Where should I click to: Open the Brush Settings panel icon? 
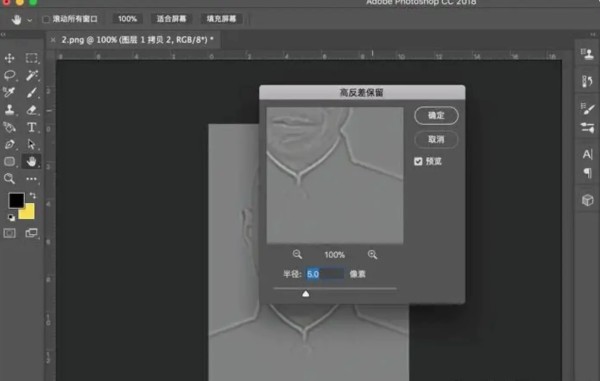588,108
